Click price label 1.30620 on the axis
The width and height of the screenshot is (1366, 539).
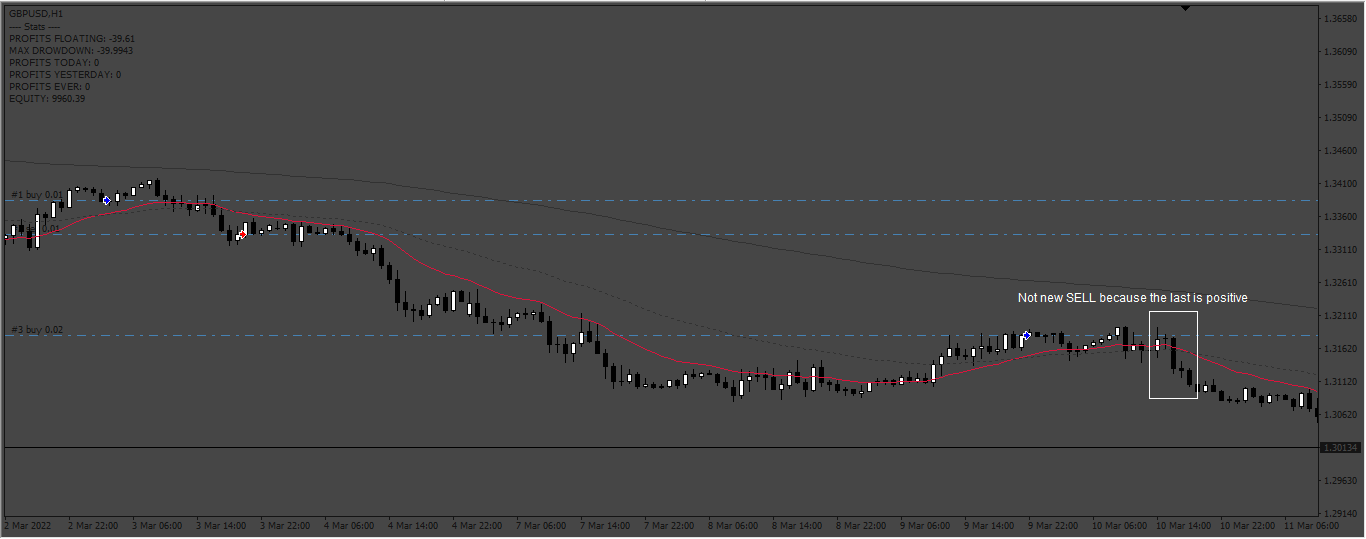click(1340, 415)
